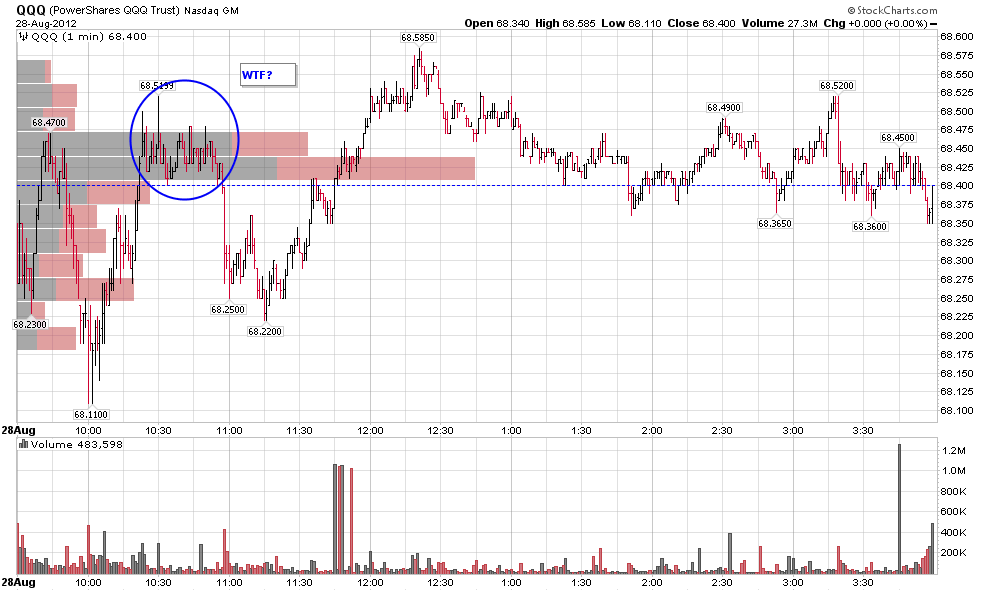
Task: Click the 11:00 time label under price chart
Action: [x=229, y=431]
